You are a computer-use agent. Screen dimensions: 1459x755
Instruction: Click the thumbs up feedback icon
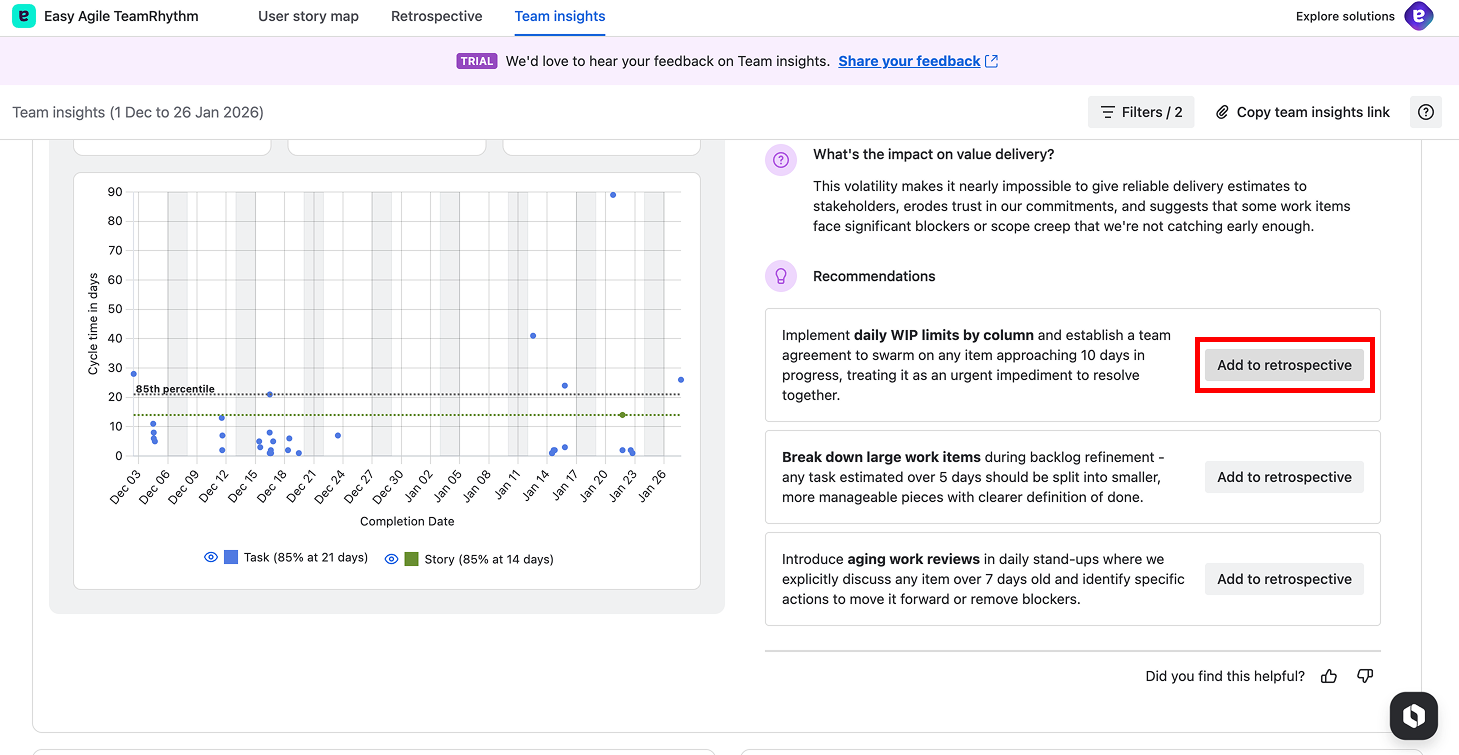pos(1329,676)
